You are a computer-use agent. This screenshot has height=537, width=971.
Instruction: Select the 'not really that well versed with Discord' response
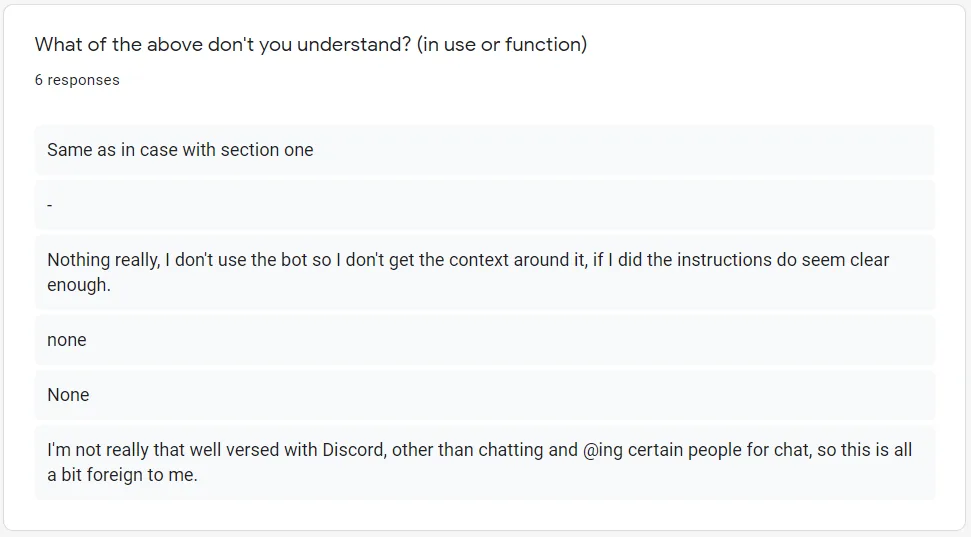(x=485, y=462)
